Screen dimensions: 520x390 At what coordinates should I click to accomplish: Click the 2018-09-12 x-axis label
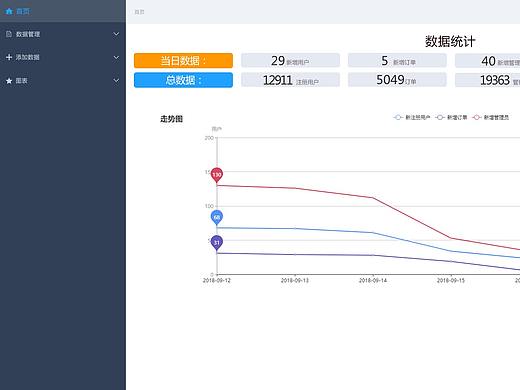click(x=217, y=281)
